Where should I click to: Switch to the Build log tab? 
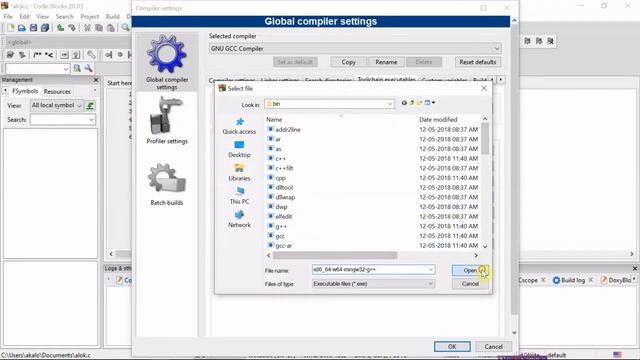[572, 280]
